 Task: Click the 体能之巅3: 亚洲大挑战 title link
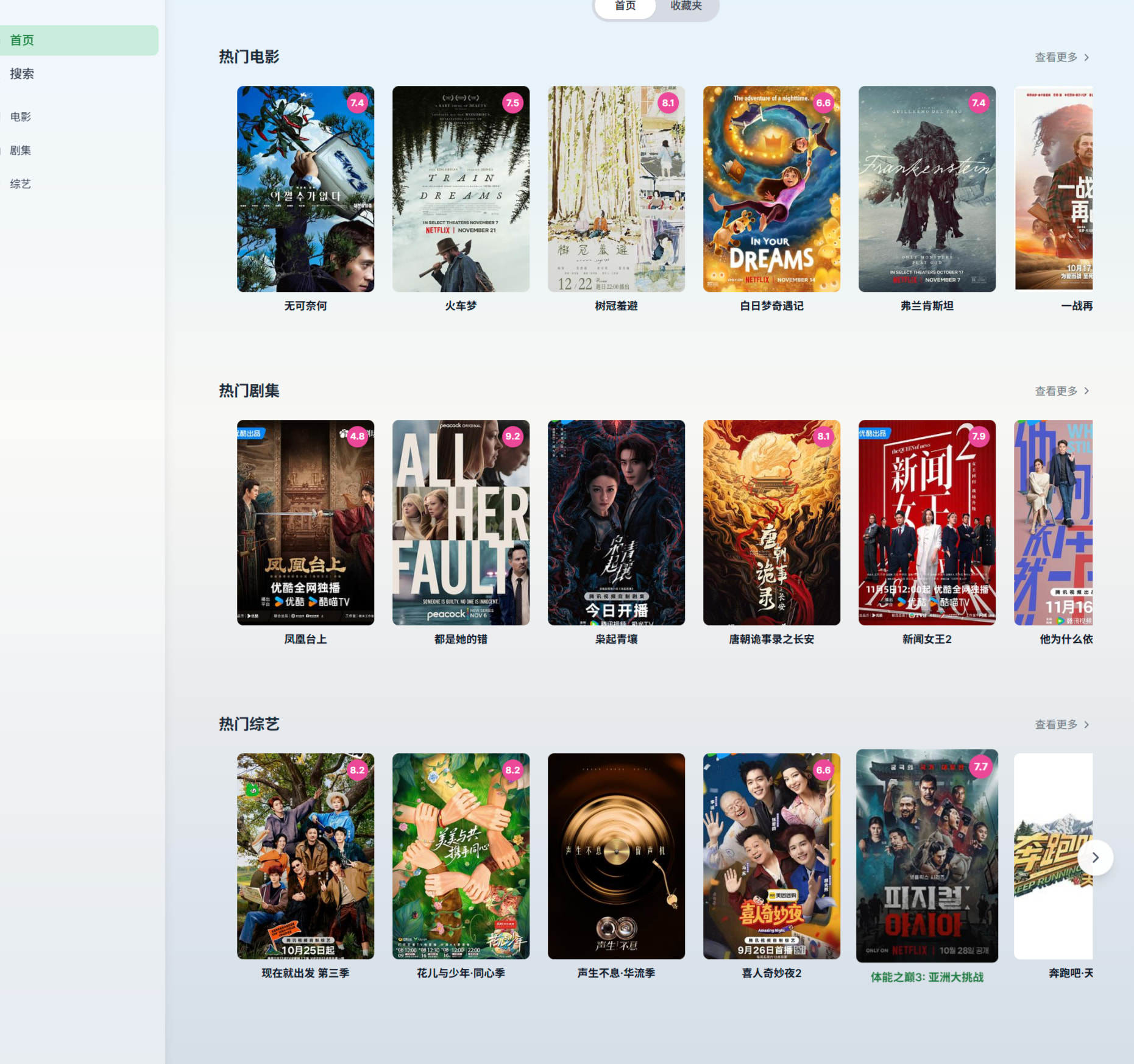tap(927, 977)
